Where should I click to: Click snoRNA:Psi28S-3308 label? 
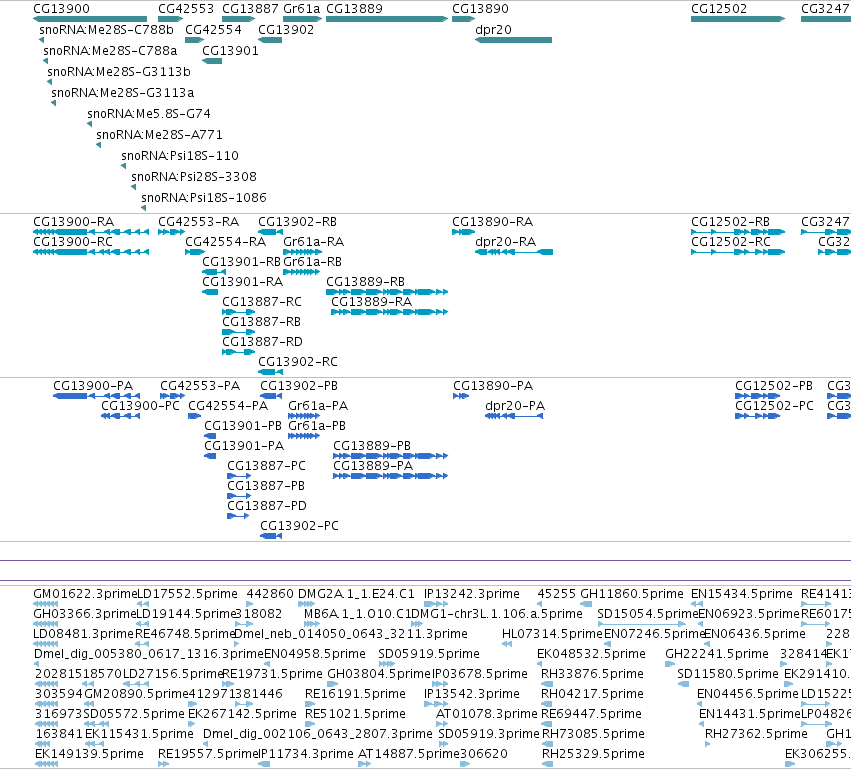[194, 176]
